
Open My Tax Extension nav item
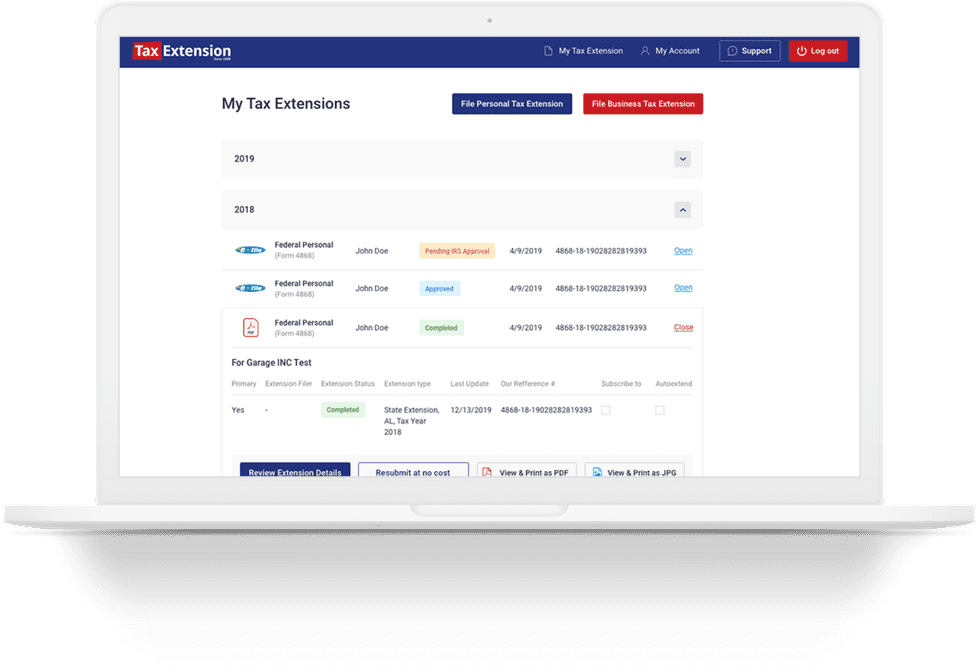[x=583, y=51]
